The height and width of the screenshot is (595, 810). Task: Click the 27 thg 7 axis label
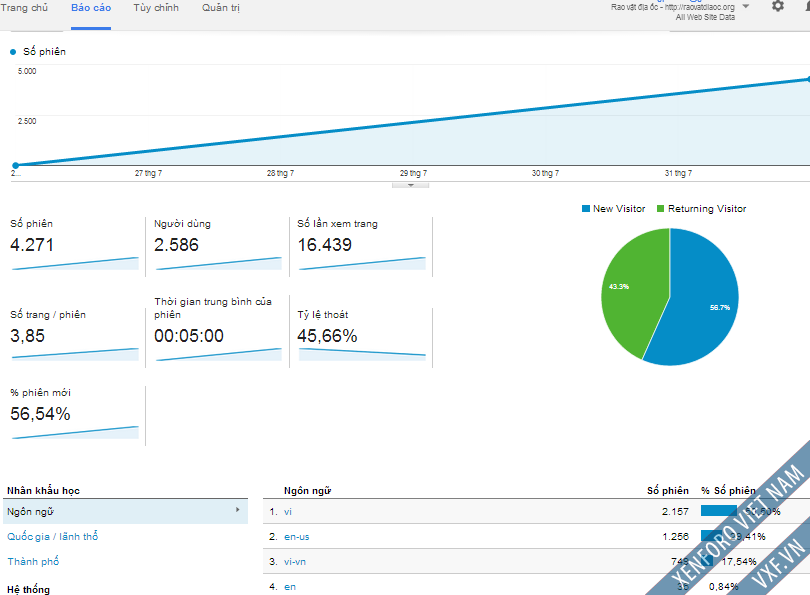pyautogui.click(x=148, y=173)
